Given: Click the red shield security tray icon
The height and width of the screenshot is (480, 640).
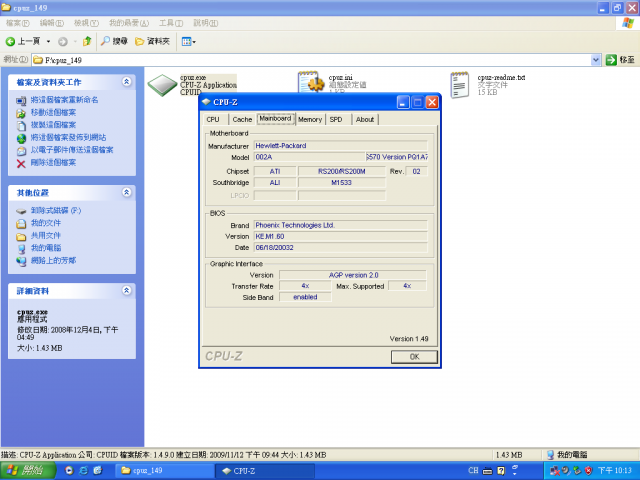Looking at the screenshot, I should point(588,471).
